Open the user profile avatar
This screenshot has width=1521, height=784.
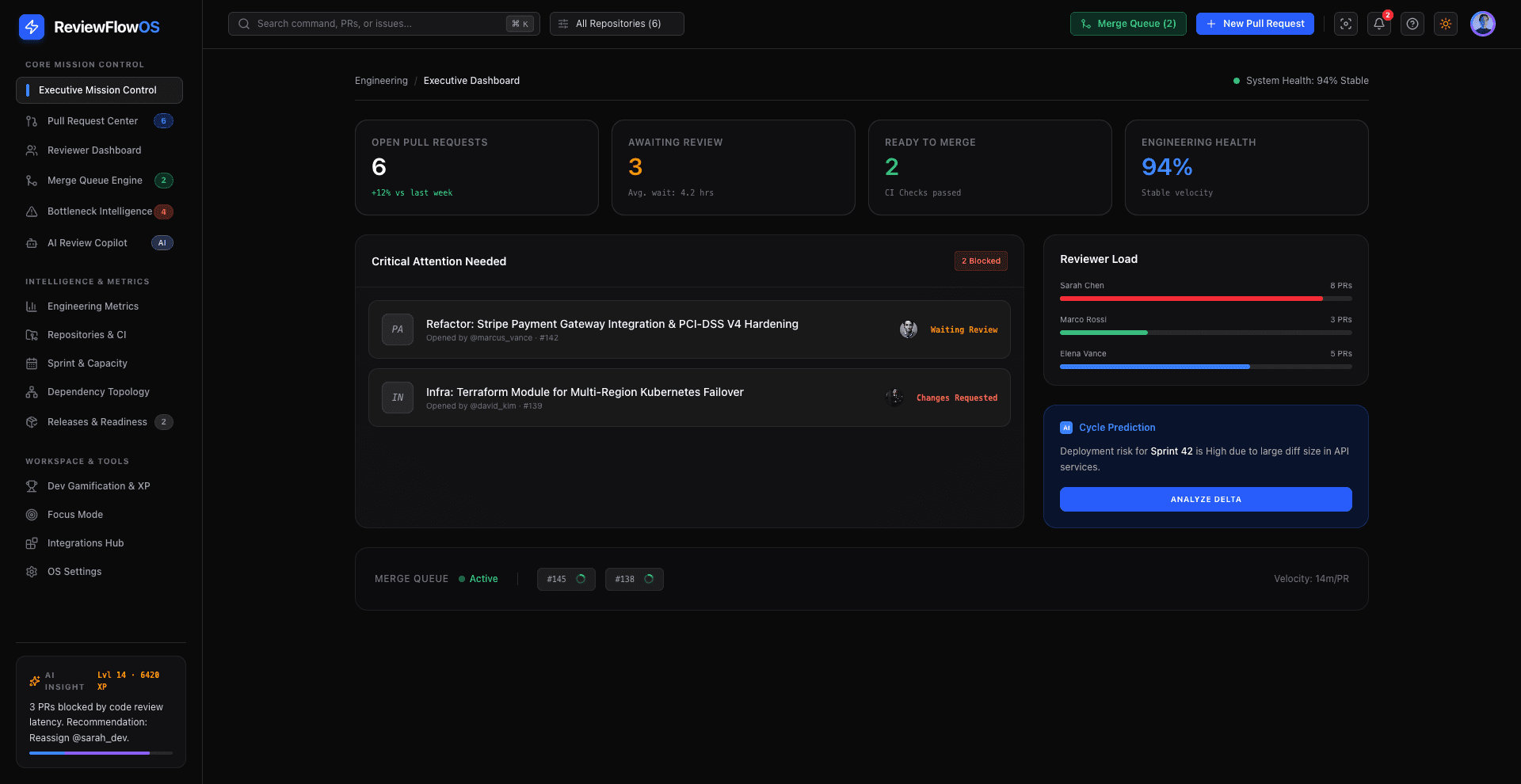coord(1483,24)
